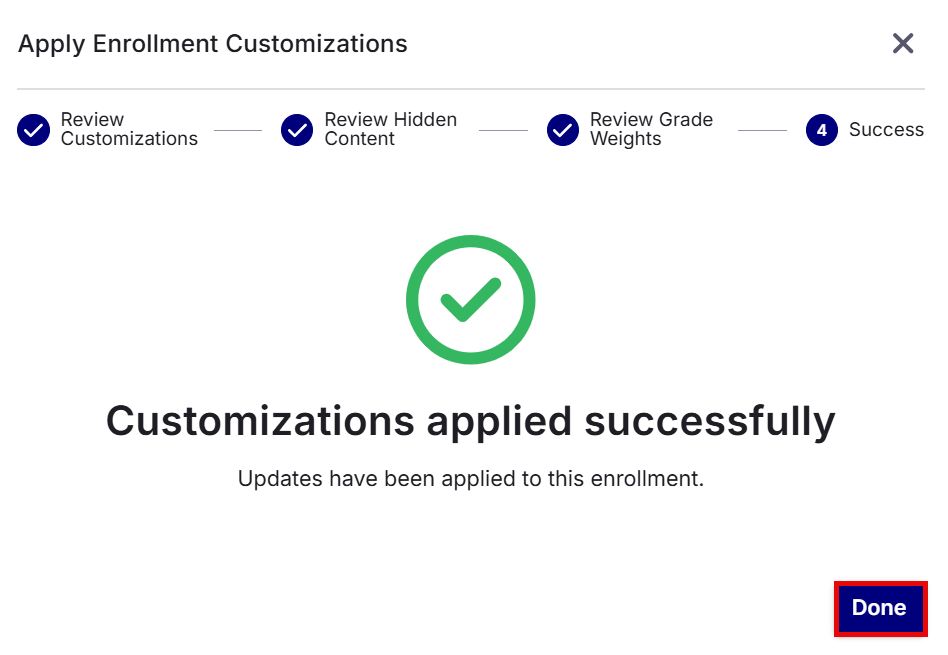This screenshot has width=948, height=655.
Task: Click connector line before the Success step
Action: (x=762, y=130)
